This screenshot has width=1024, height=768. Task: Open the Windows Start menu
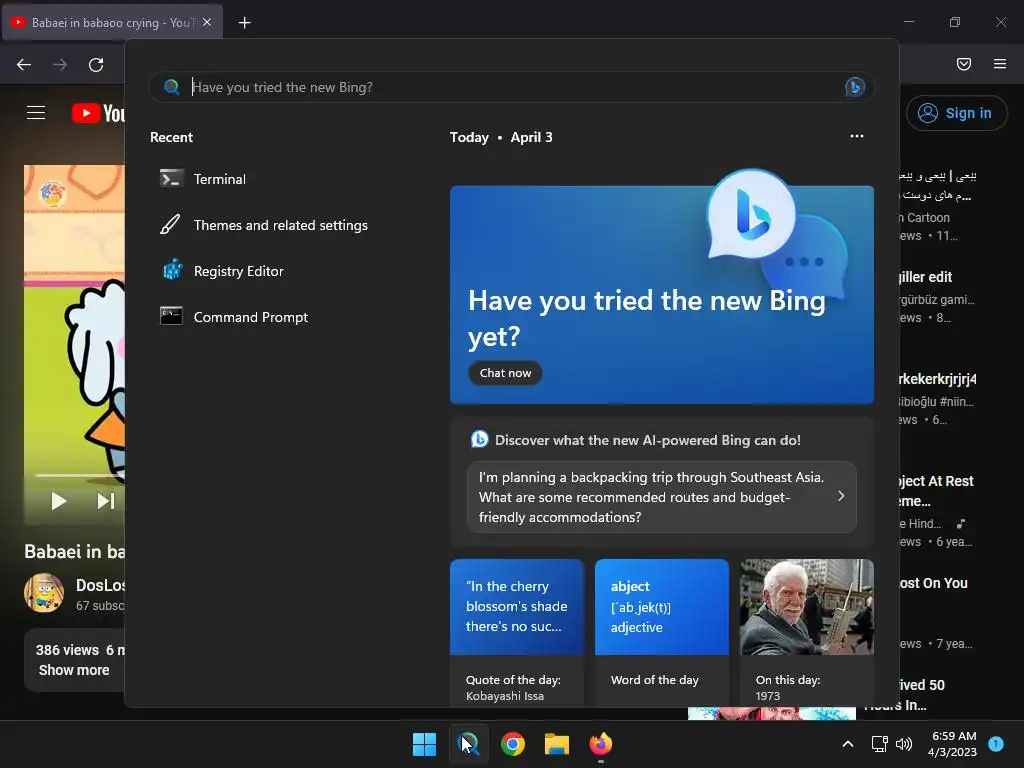424,744
